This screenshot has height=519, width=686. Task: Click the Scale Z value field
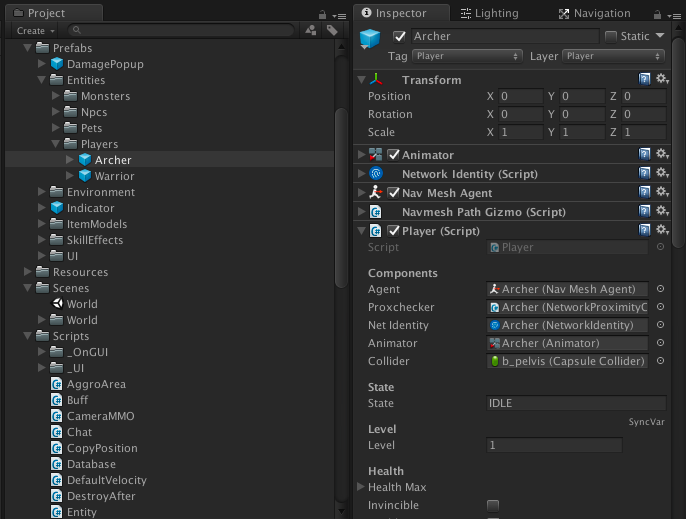point(645,132)
